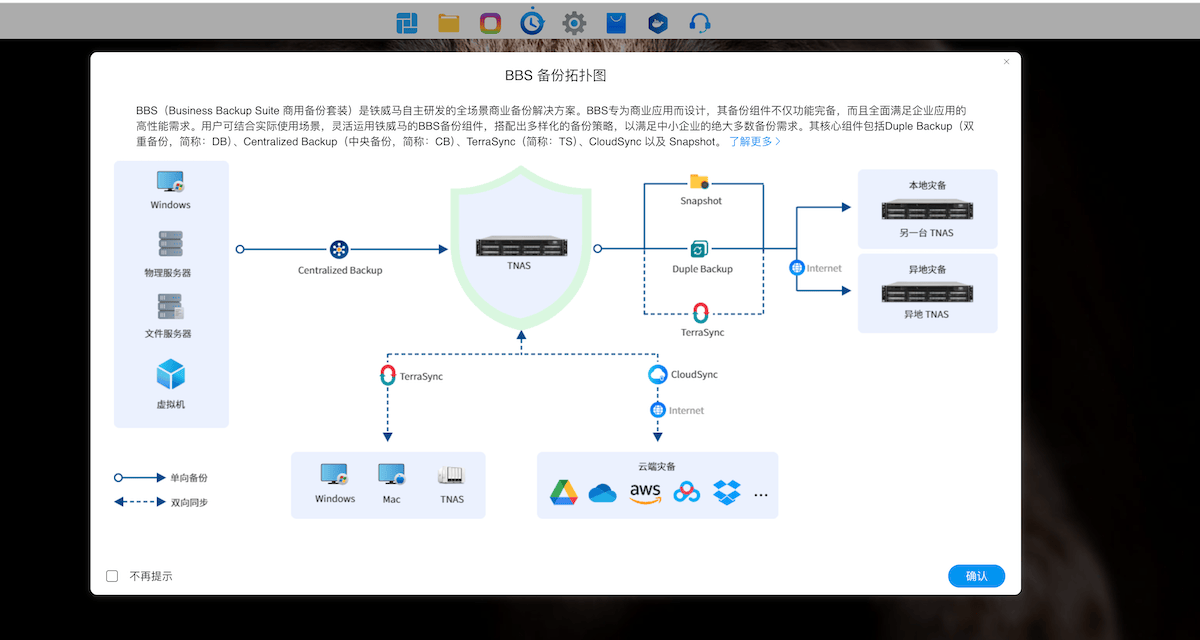Click the Dropbox icon
The width and height of the screenshot is (1200, 640).
point(727,492)
